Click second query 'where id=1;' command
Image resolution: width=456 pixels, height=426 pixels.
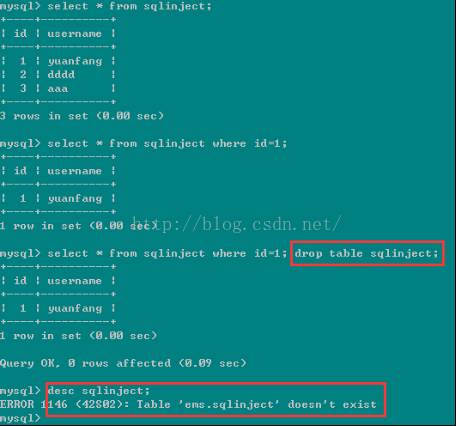pyautogui.click(x=143, y=144)
